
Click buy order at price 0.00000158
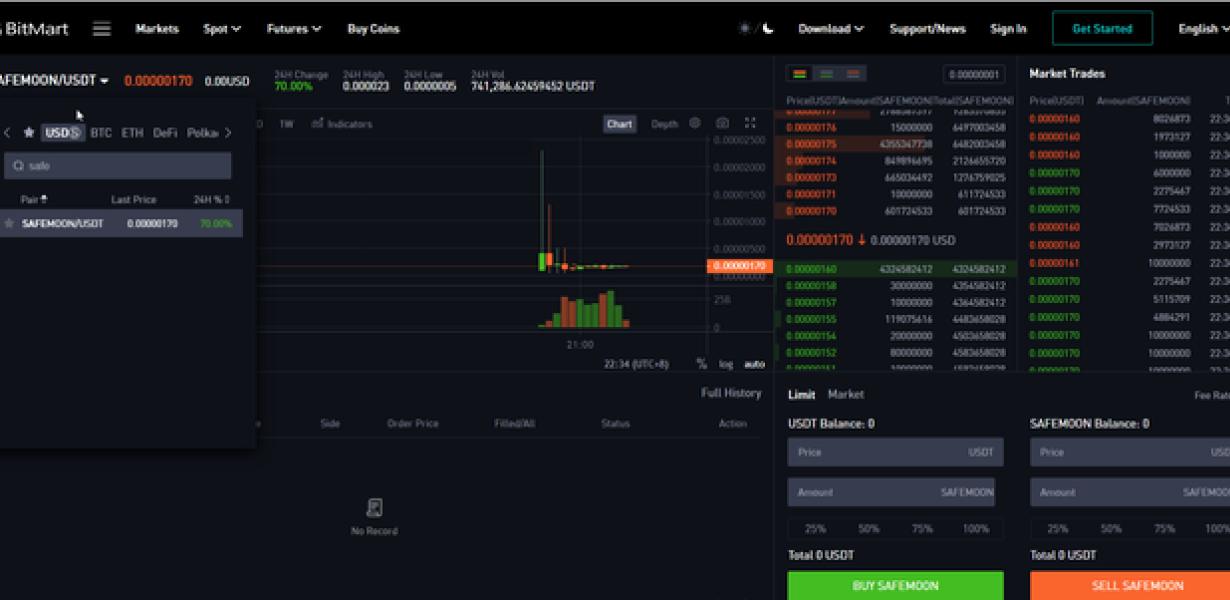896,286
